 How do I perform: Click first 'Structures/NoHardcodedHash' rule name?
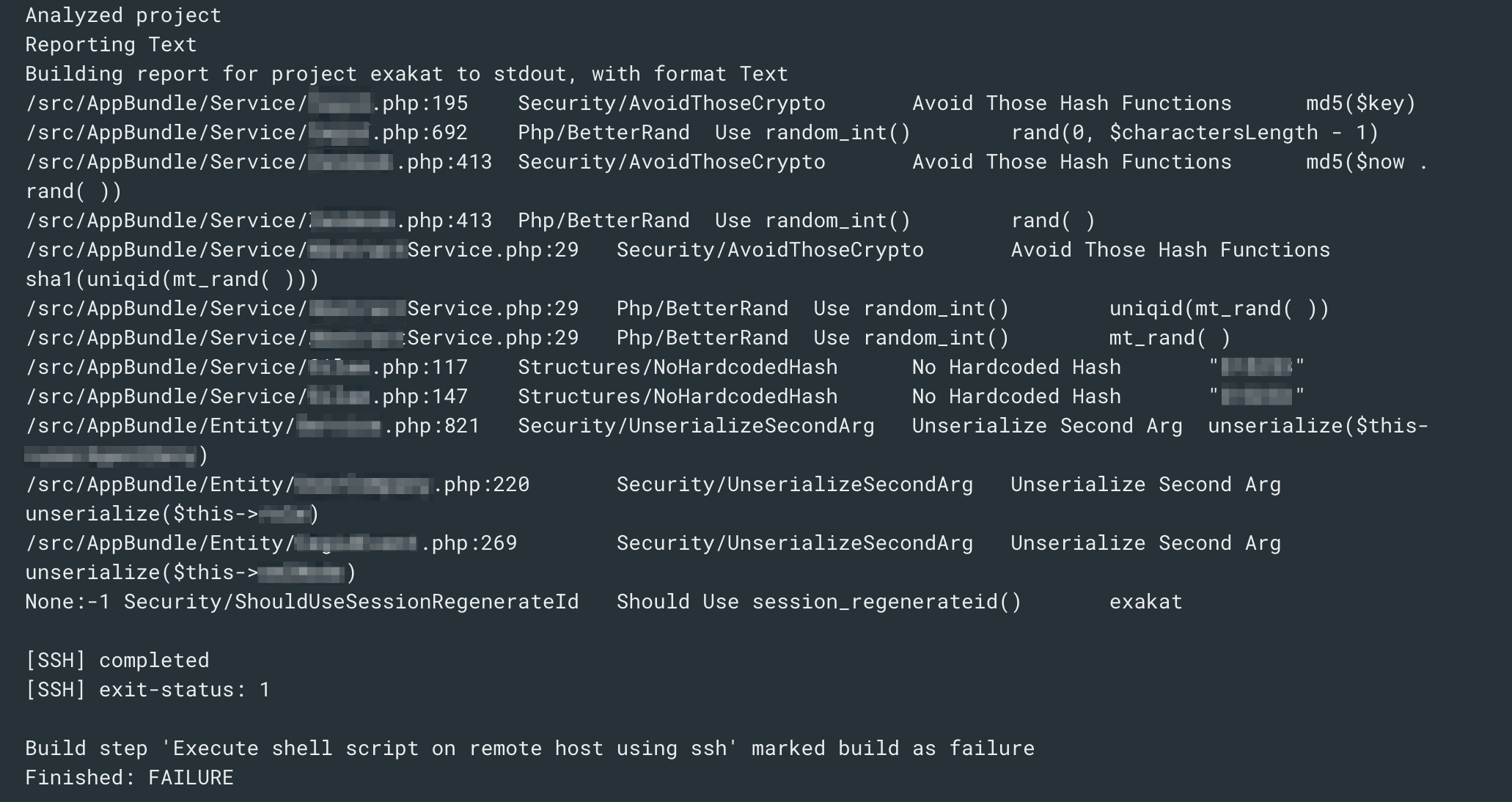[x=678, y=367]
